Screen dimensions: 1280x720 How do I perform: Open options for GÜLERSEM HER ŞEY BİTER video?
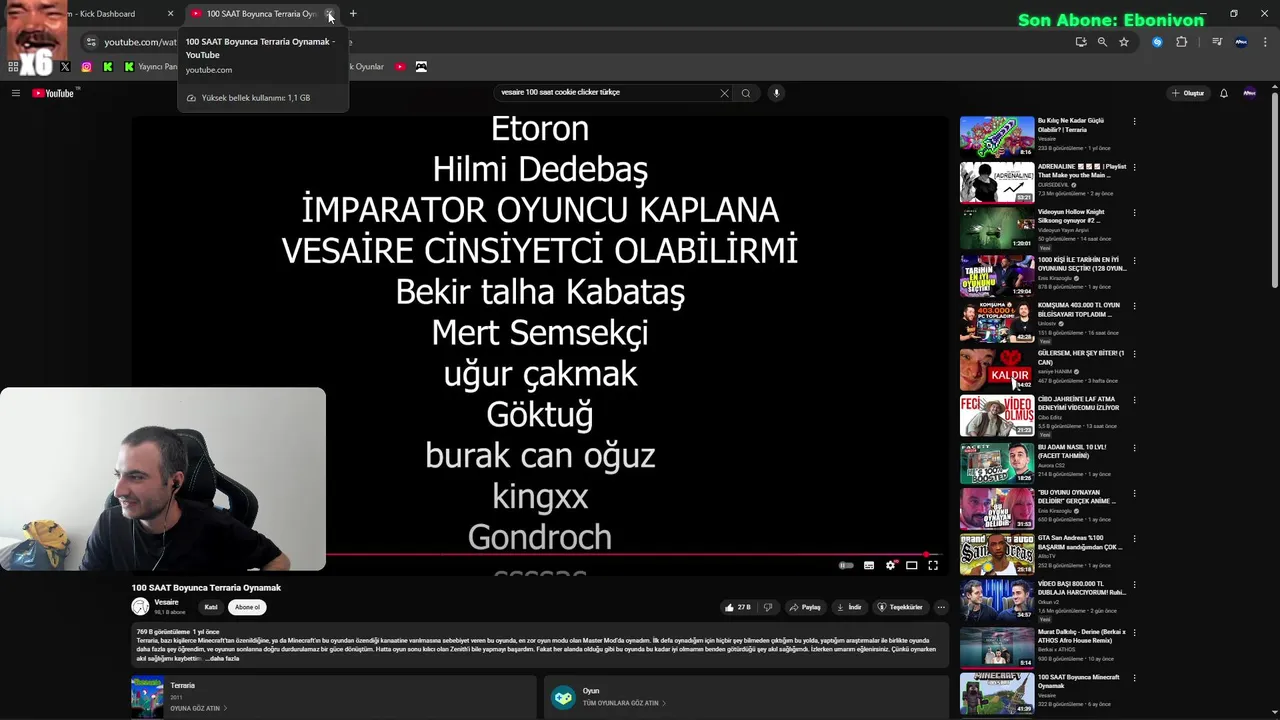pos(1134,354)
